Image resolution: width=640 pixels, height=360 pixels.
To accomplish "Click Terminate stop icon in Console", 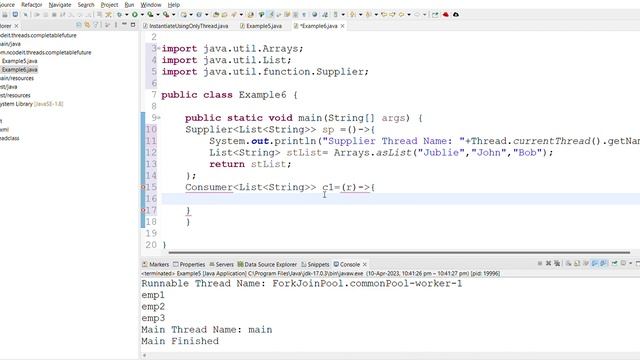I will (x=540, y=263).
